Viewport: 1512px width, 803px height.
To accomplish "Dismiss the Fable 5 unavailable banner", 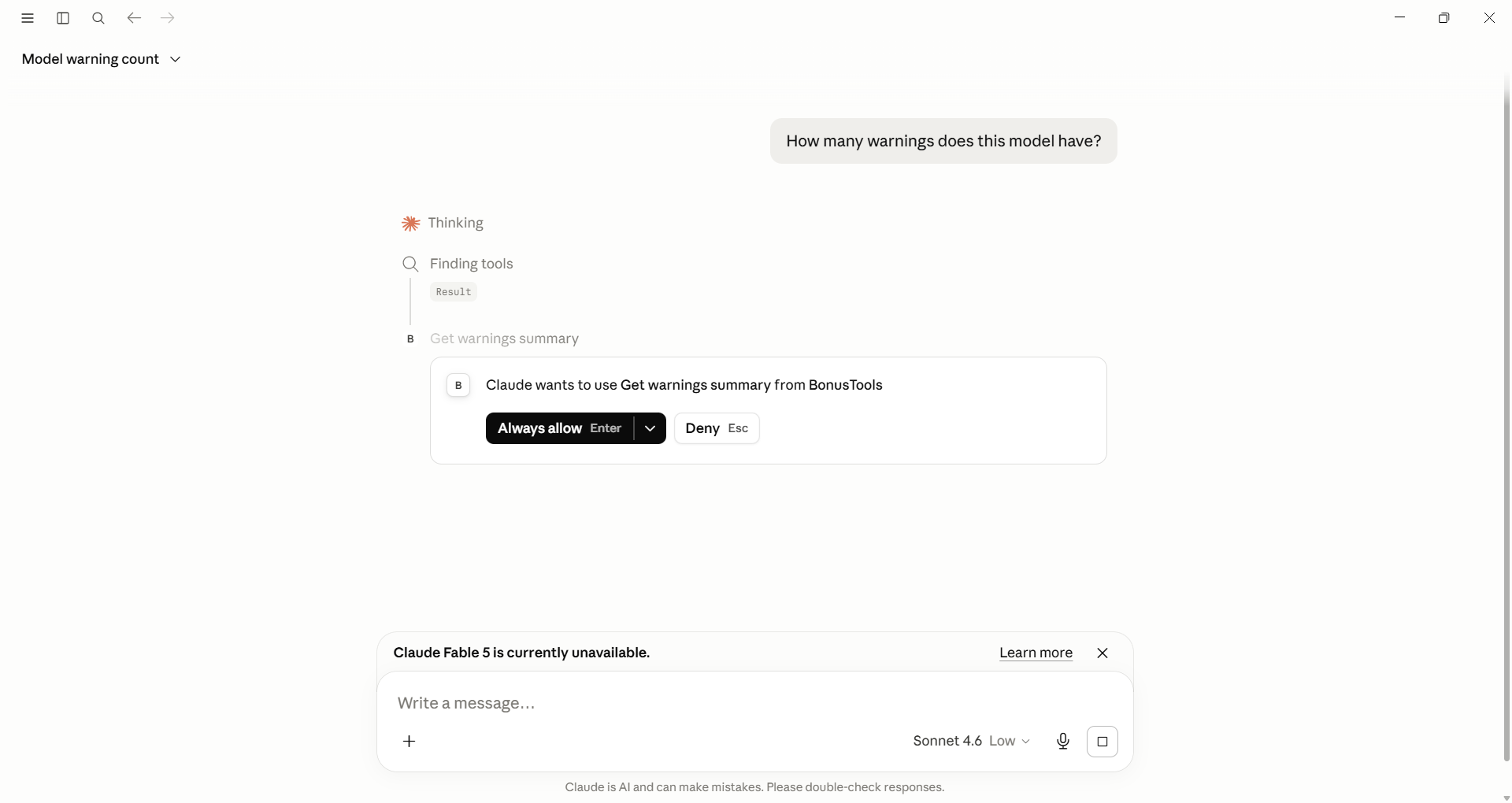I will click(x=1102, y=653).
